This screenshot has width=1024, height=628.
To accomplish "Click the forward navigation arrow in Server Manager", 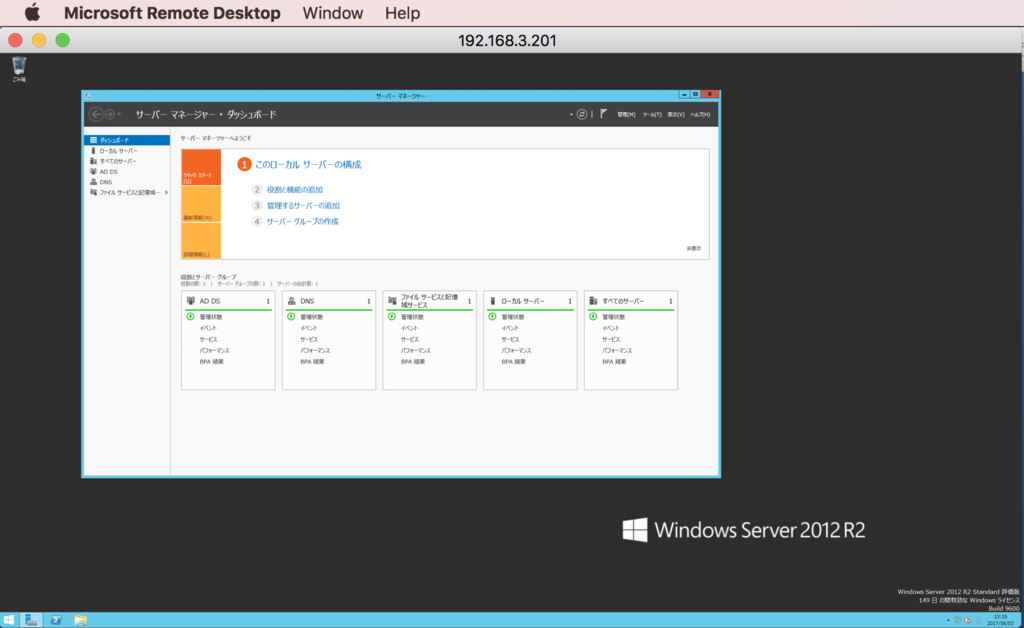I will pos(110,114).
